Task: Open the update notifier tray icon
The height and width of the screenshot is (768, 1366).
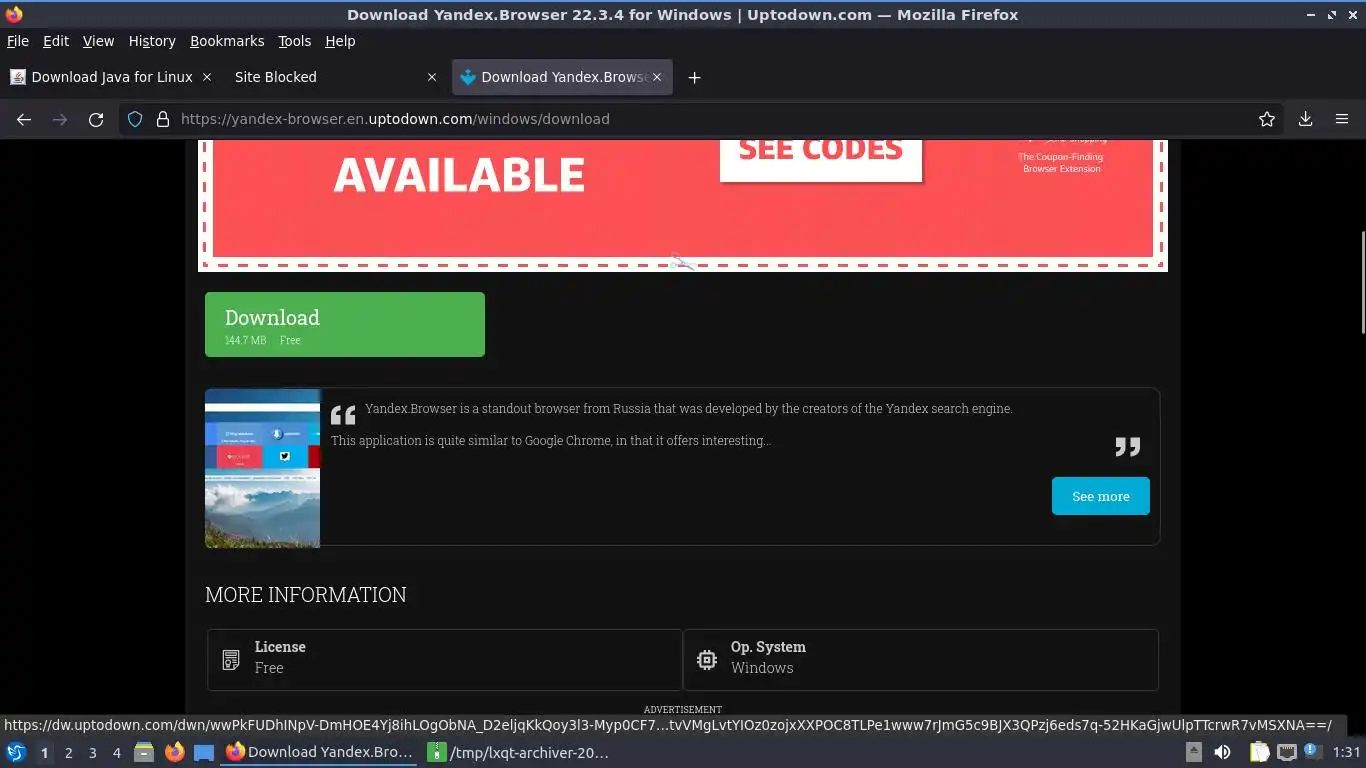Action: (1311, 750)
